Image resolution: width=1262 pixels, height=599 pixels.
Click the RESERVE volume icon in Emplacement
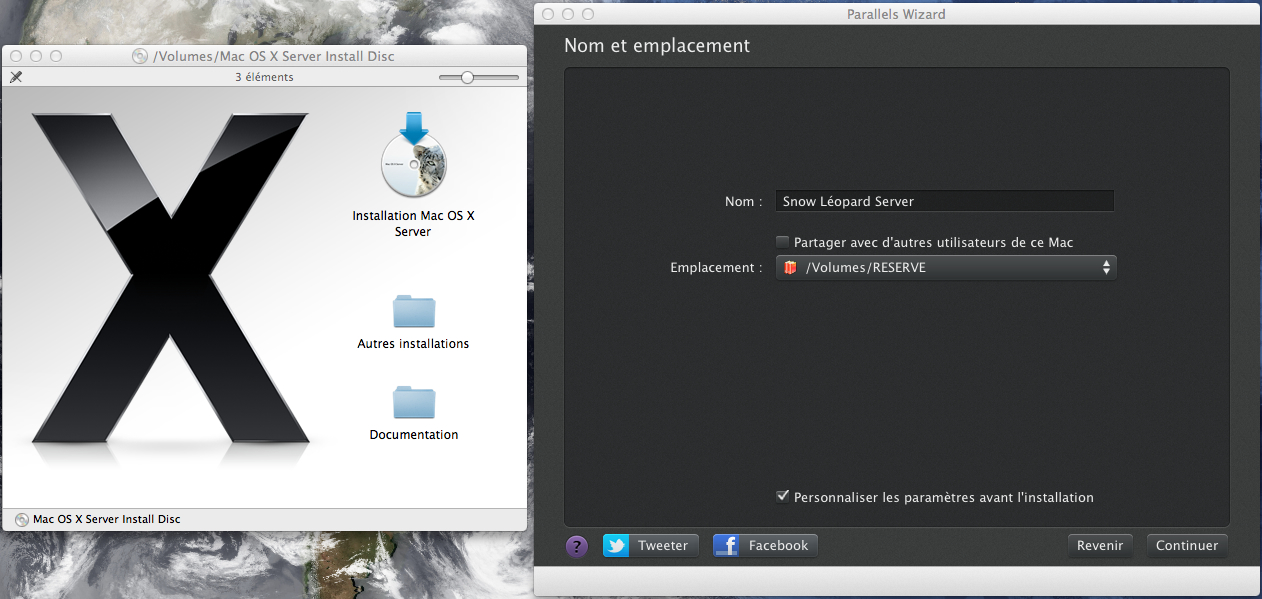790,267
